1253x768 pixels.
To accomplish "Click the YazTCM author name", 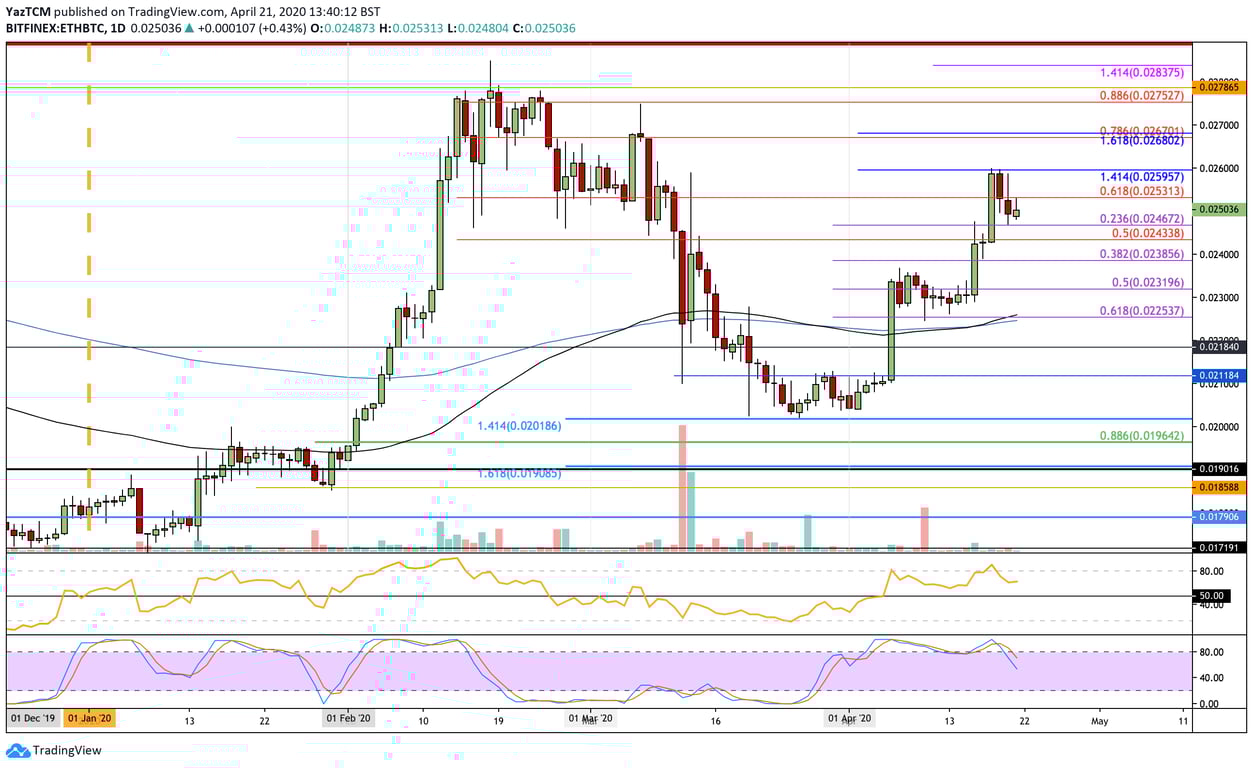I will click(30, 10).
